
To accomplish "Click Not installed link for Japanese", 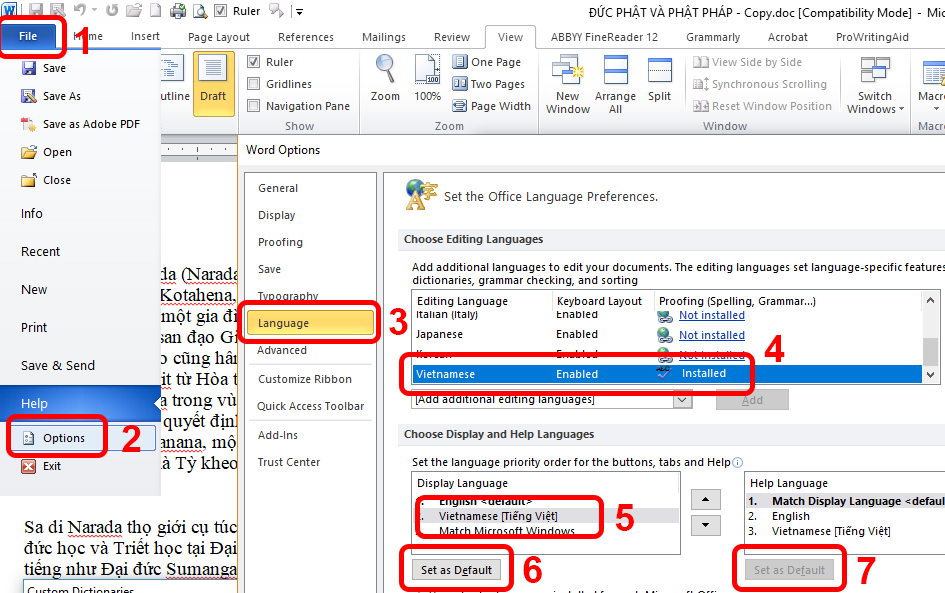I will [712, 335].
